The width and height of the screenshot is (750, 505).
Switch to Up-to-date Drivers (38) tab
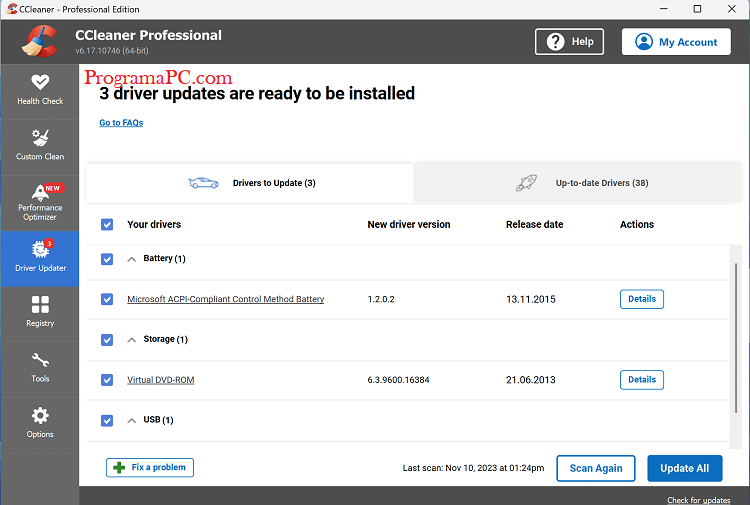(581, 183)
